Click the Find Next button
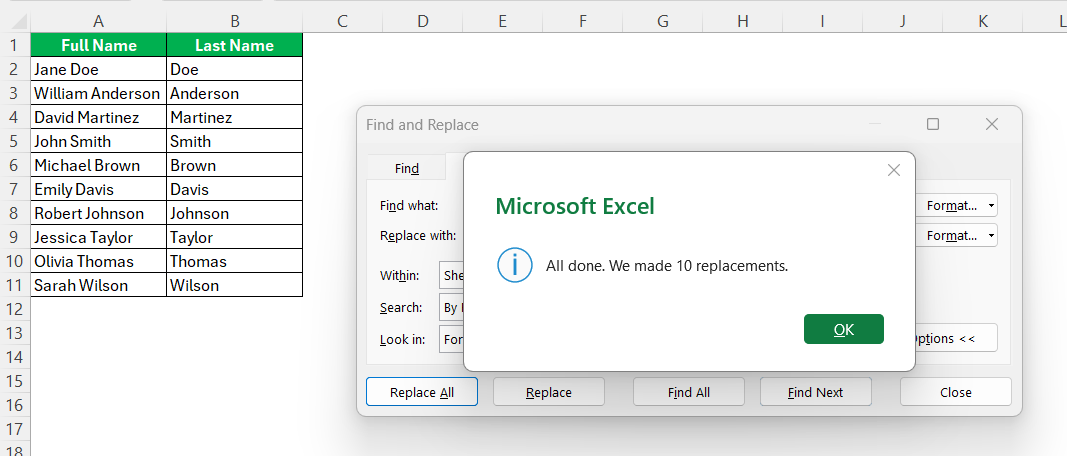1067x456 pixels. [815, 392]
